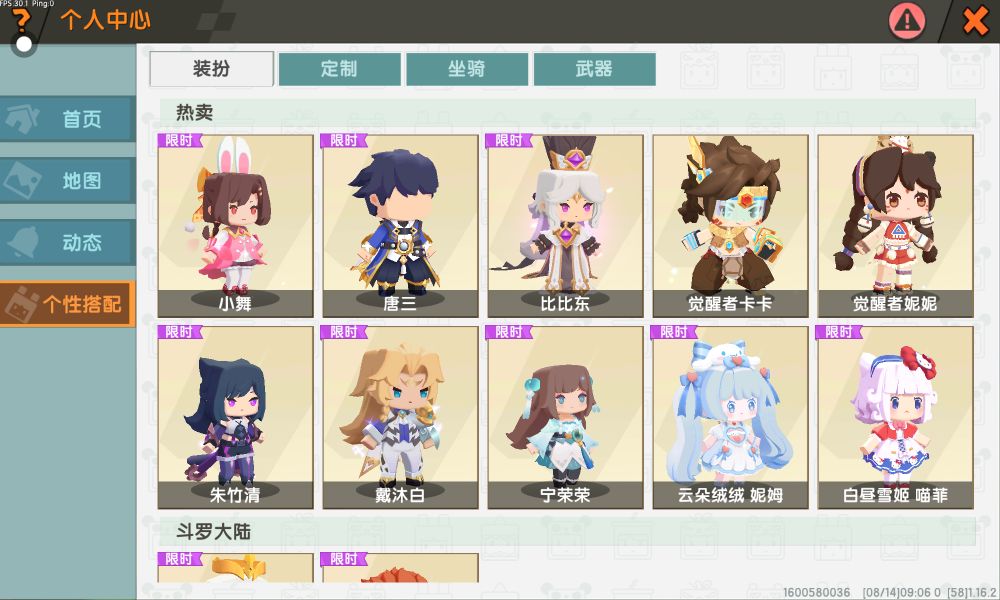Switch to the 装扮 tab

click(x=212, y=69)
